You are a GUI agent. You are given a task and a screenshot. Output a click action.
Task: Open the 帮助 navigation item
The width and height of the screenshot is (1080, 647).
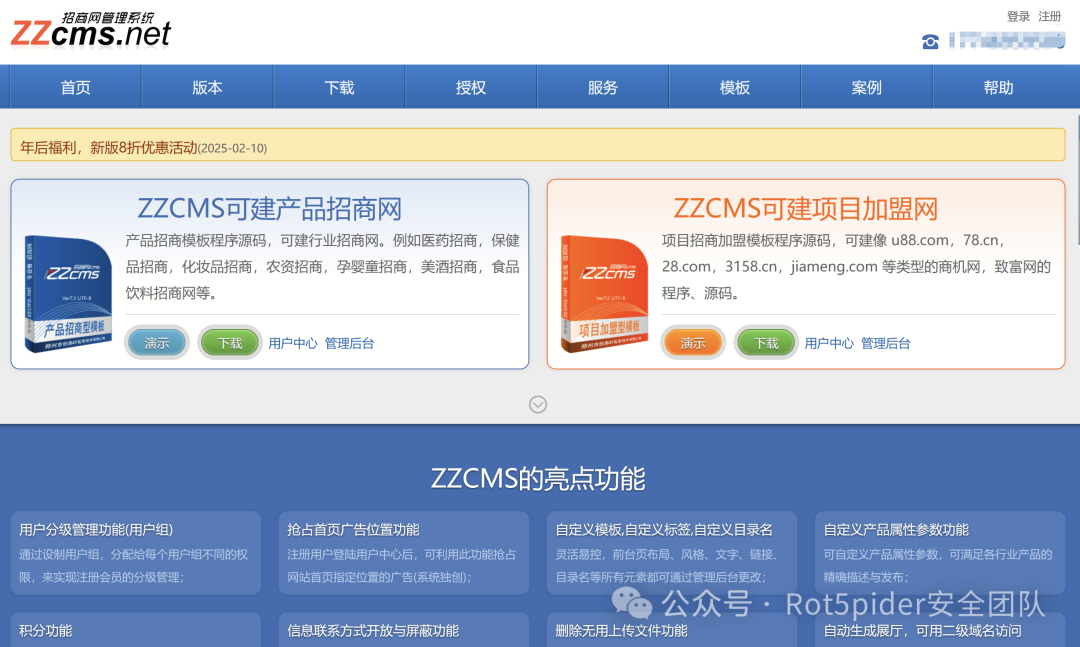click(999, 87)
